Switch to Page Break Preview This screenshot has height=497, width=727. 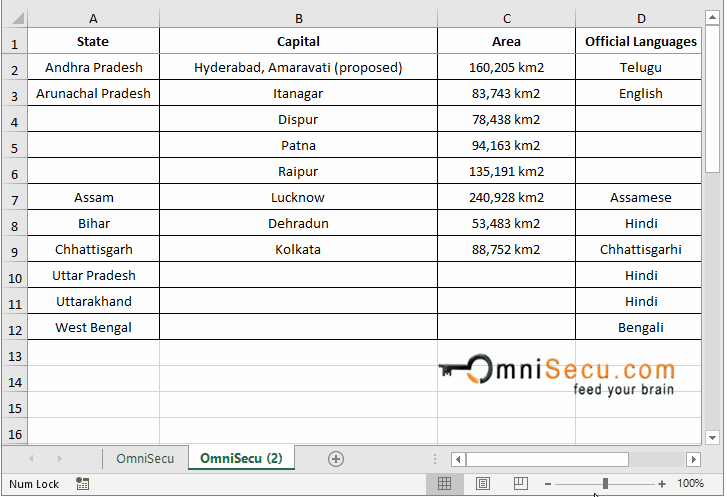[520, 484]
